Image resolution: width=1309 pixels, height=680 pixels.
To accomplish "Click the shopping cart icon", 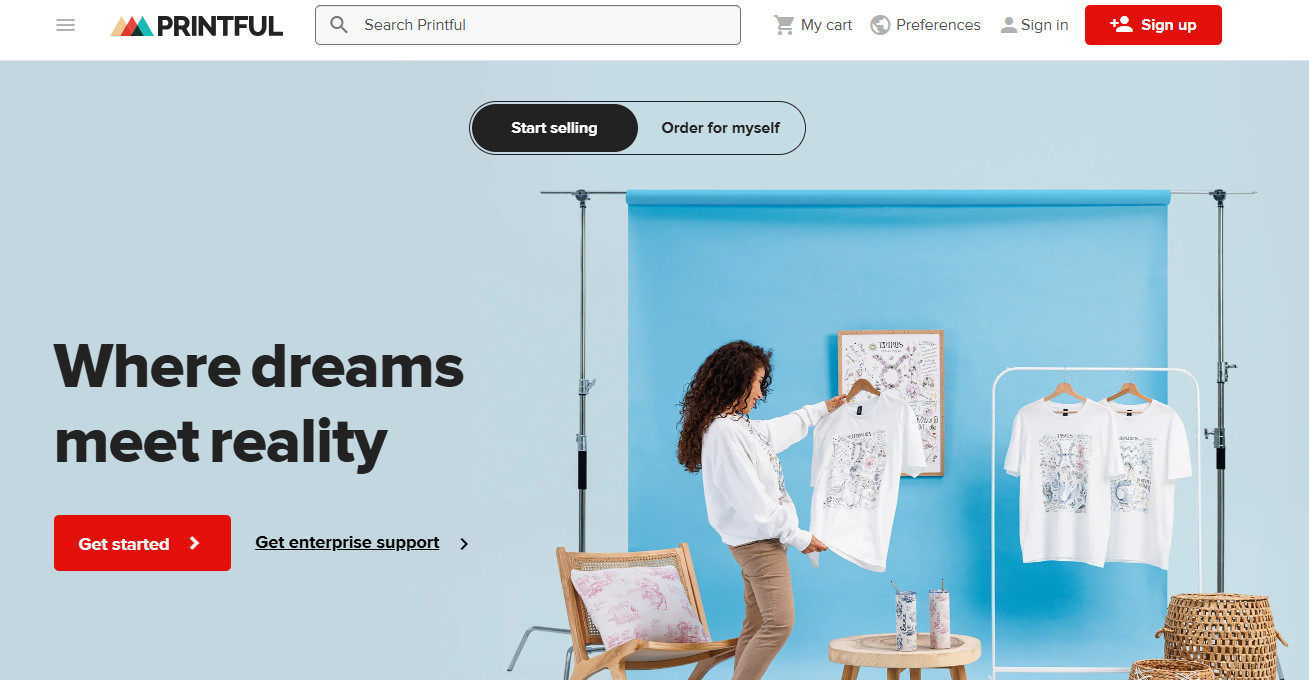I will pos(784,25).
